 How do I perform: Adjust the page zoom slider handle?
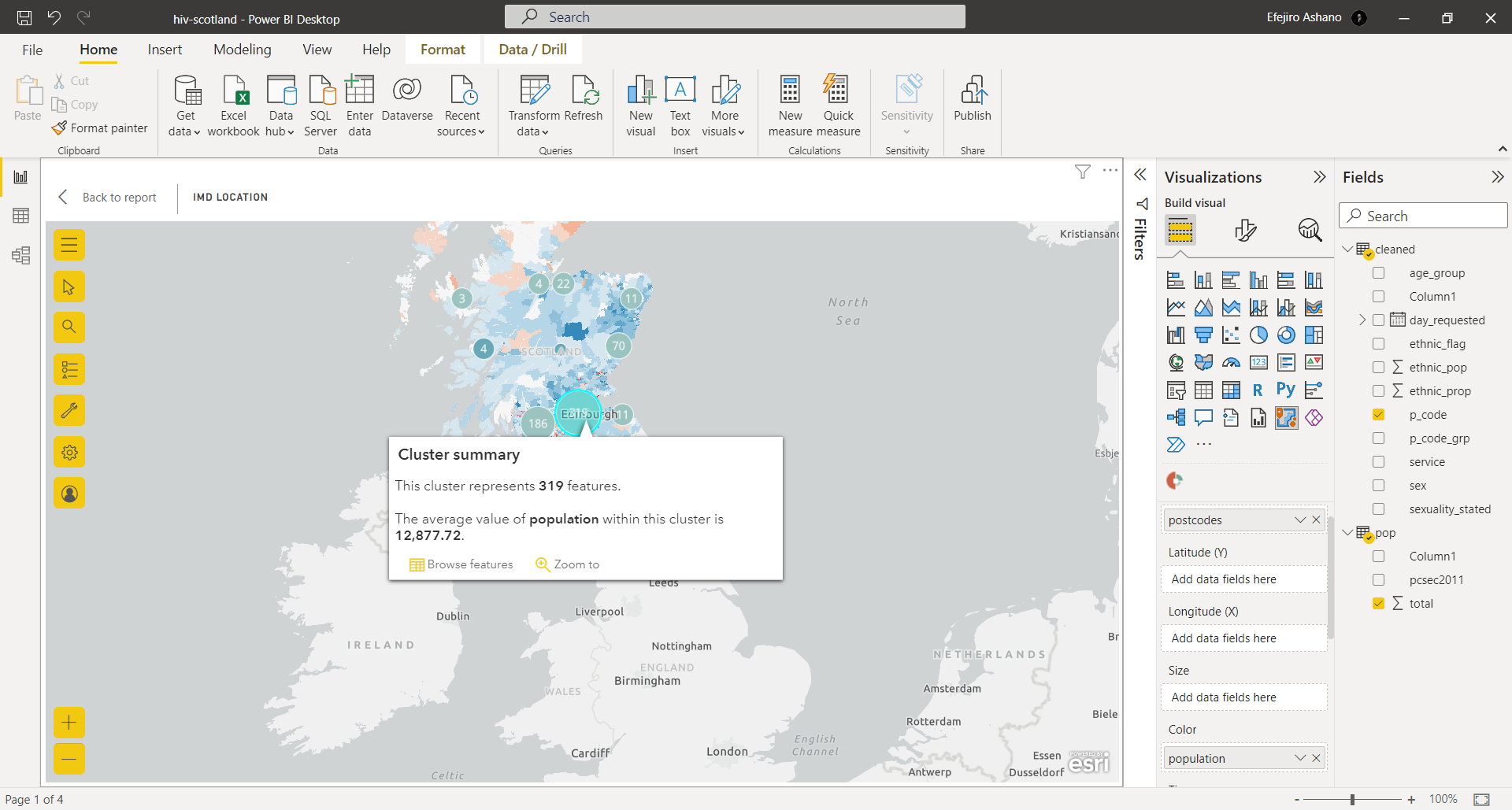pyautogui.click(x=1352, y=799)
